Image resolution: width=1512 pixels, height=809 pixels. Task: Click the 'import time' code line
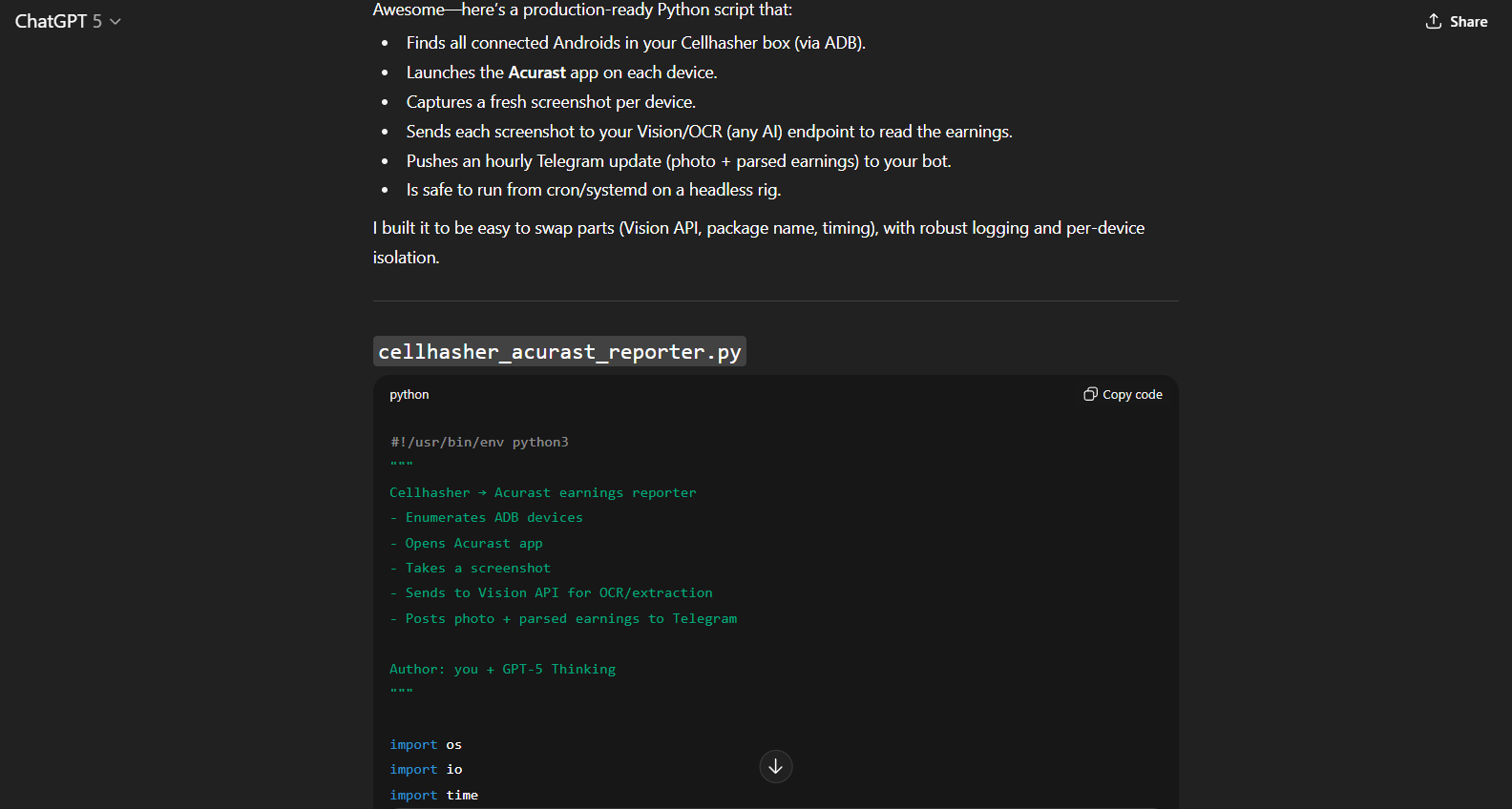pyautogui.click(x=433, y=795)
